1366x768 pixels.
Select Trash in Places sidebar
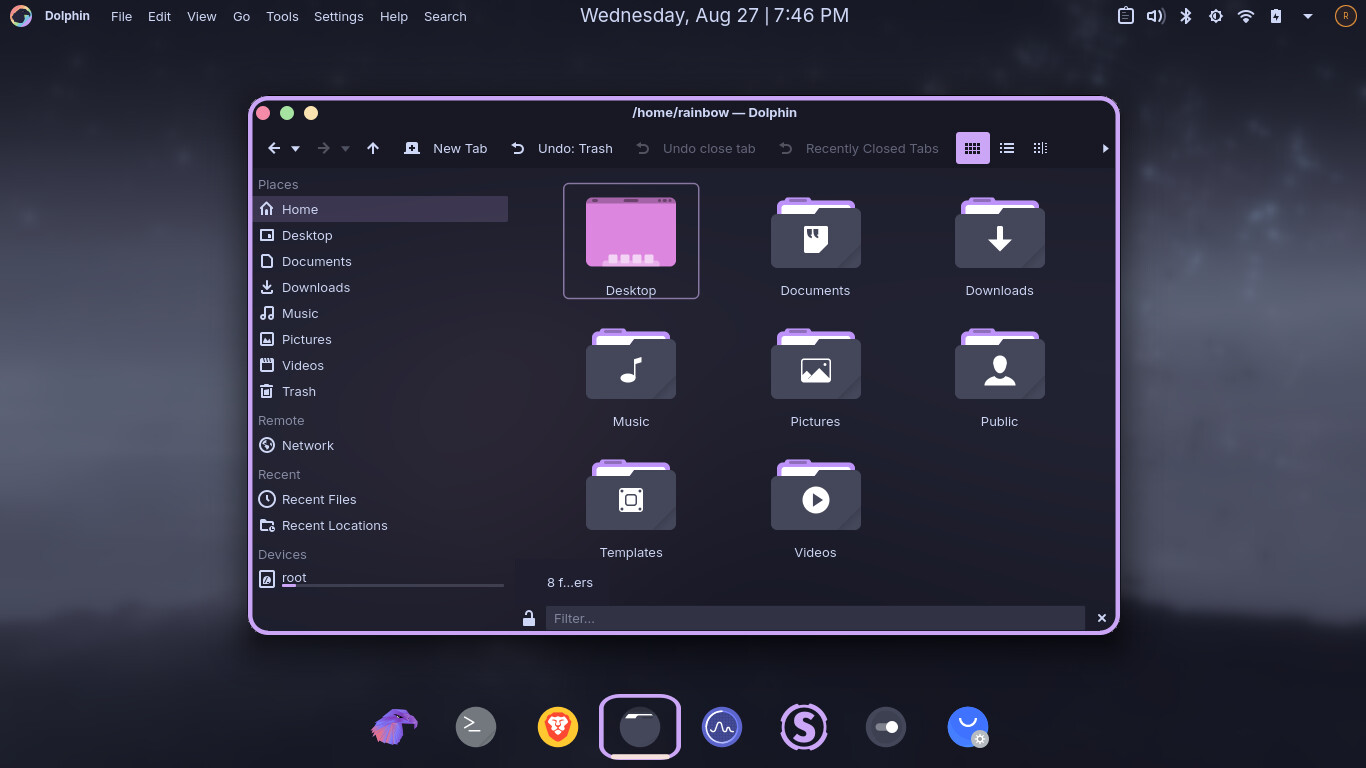298,391
